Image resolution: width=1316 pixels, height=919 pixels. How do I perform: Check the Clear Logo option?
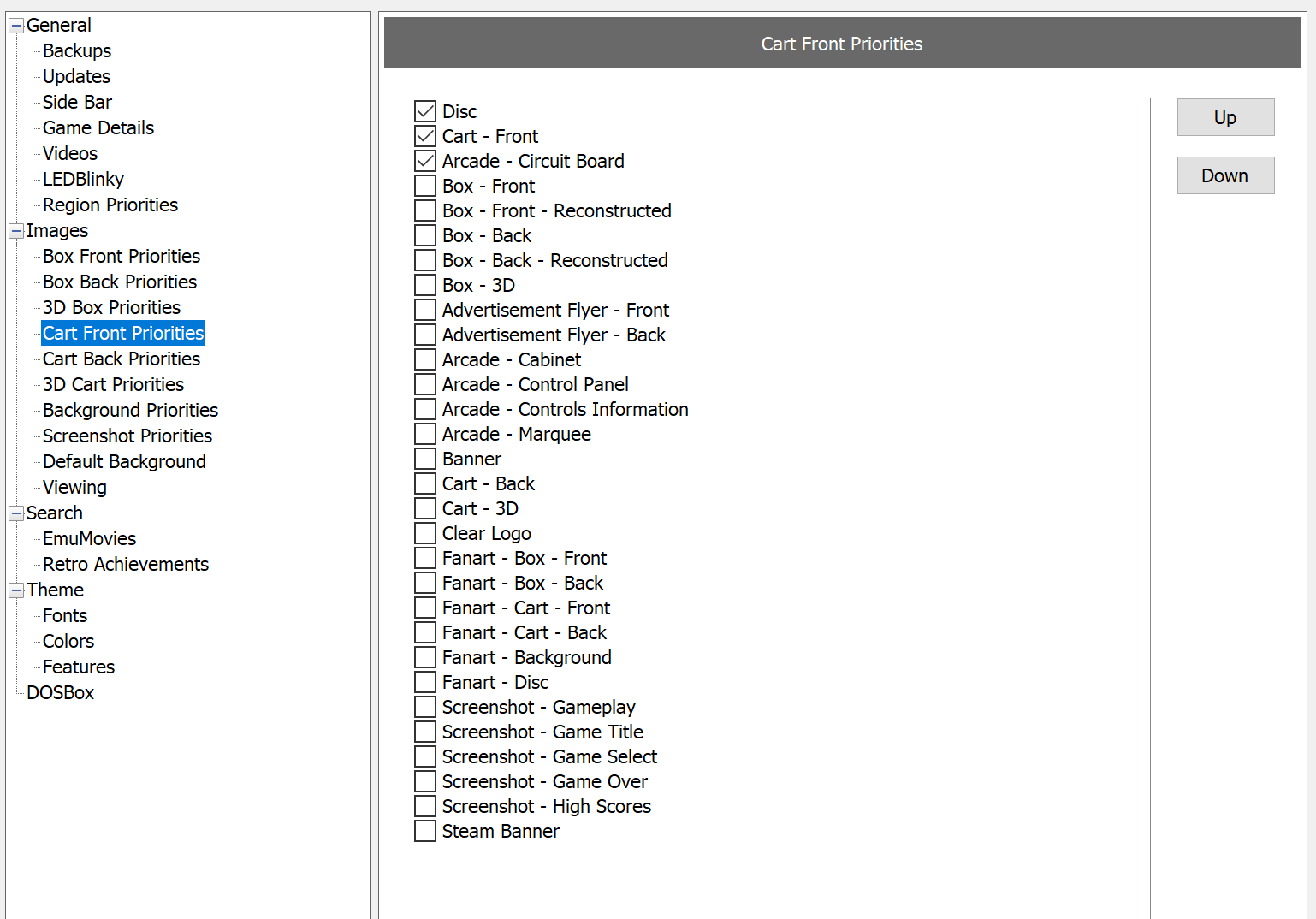(425, 533)
